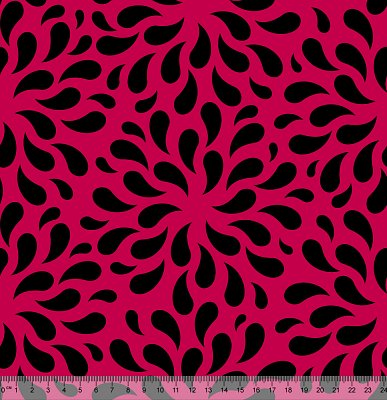Image resolution: width=387 pixels, height=400 pixels.
Task: Click the ruler number 2
Action: [32, 390]
